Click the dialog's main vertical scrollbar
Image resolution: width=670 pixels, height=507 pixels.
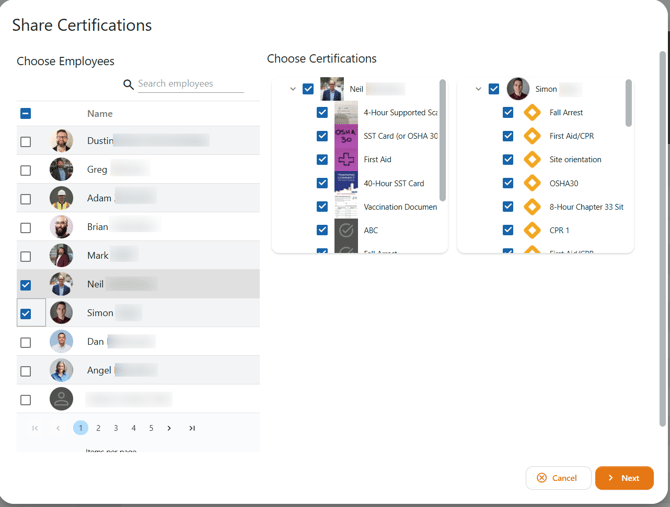(x=663, y=239)
